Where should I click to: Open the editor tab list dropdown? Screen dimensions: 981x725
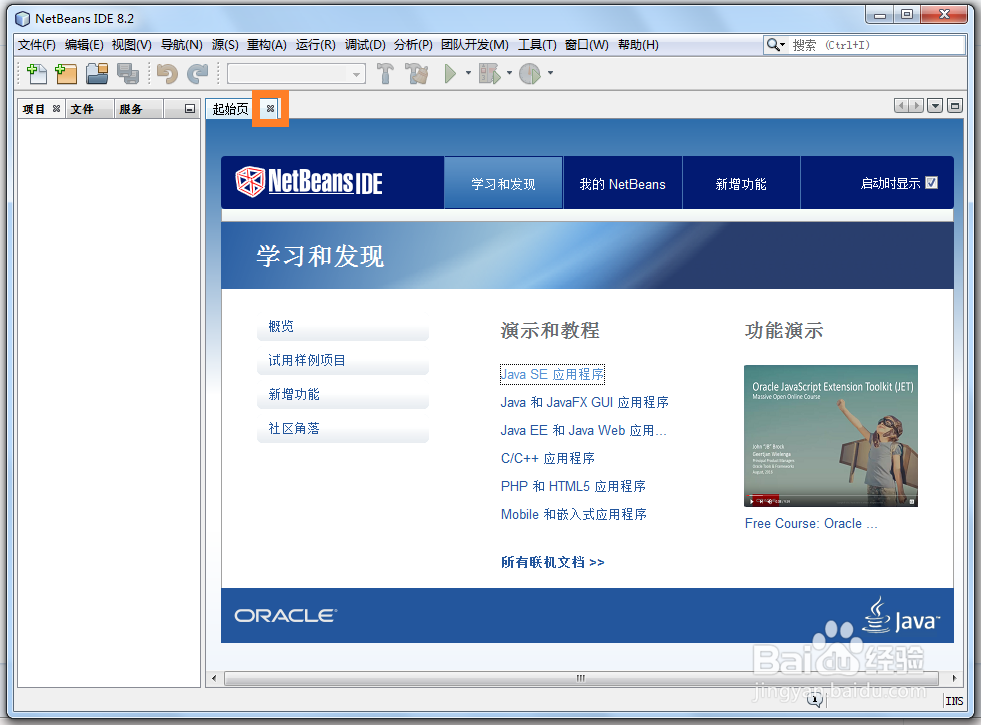tap(936, 104)
